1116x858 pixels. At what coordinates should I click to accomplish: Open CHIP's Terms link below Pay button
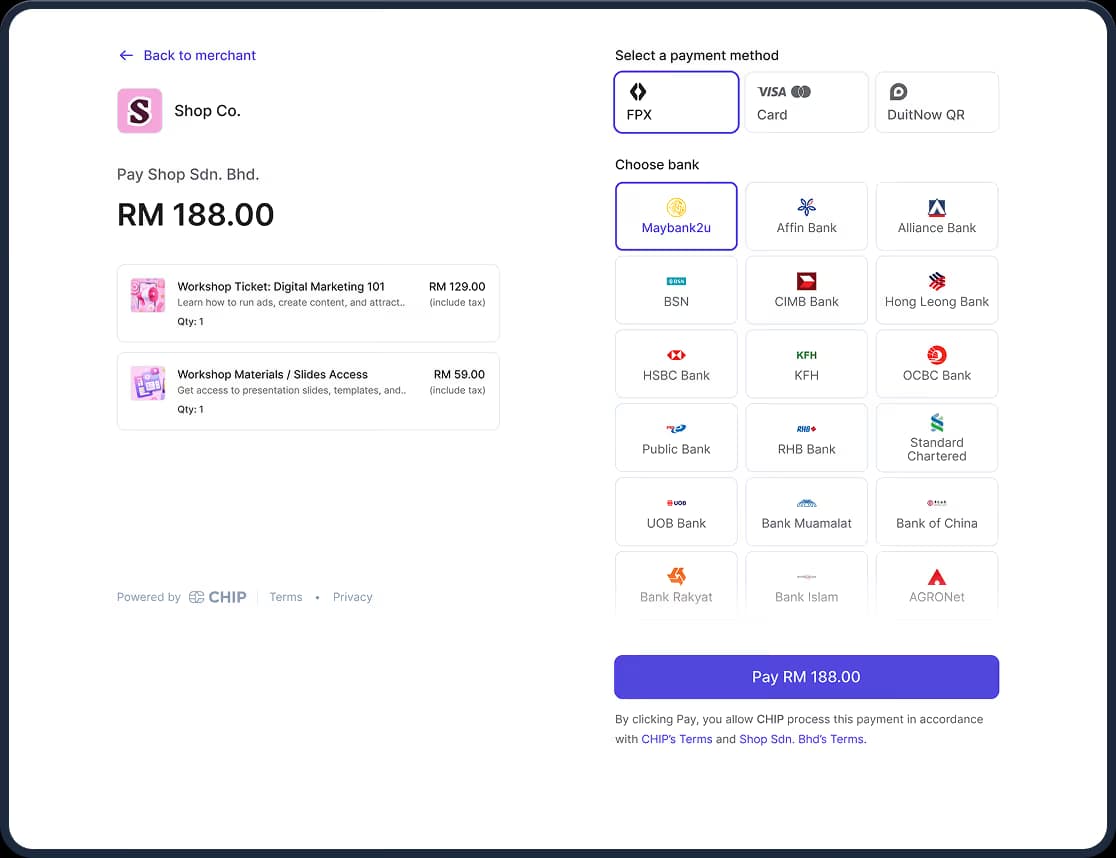click(x=676, y=739)
